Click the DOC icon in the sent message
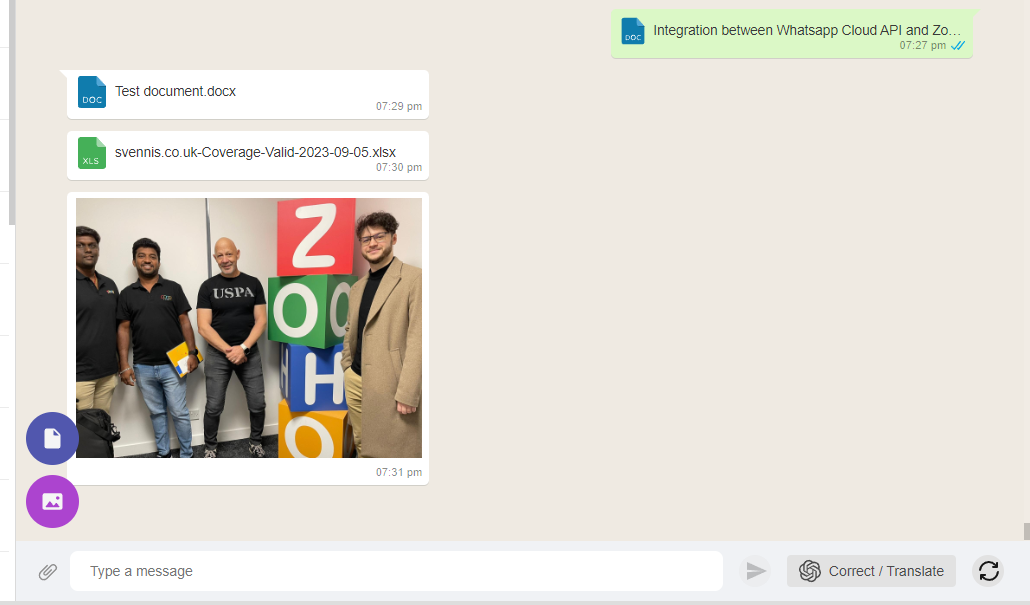Screen dimensions: 1030x605 (x=633, y=31)
